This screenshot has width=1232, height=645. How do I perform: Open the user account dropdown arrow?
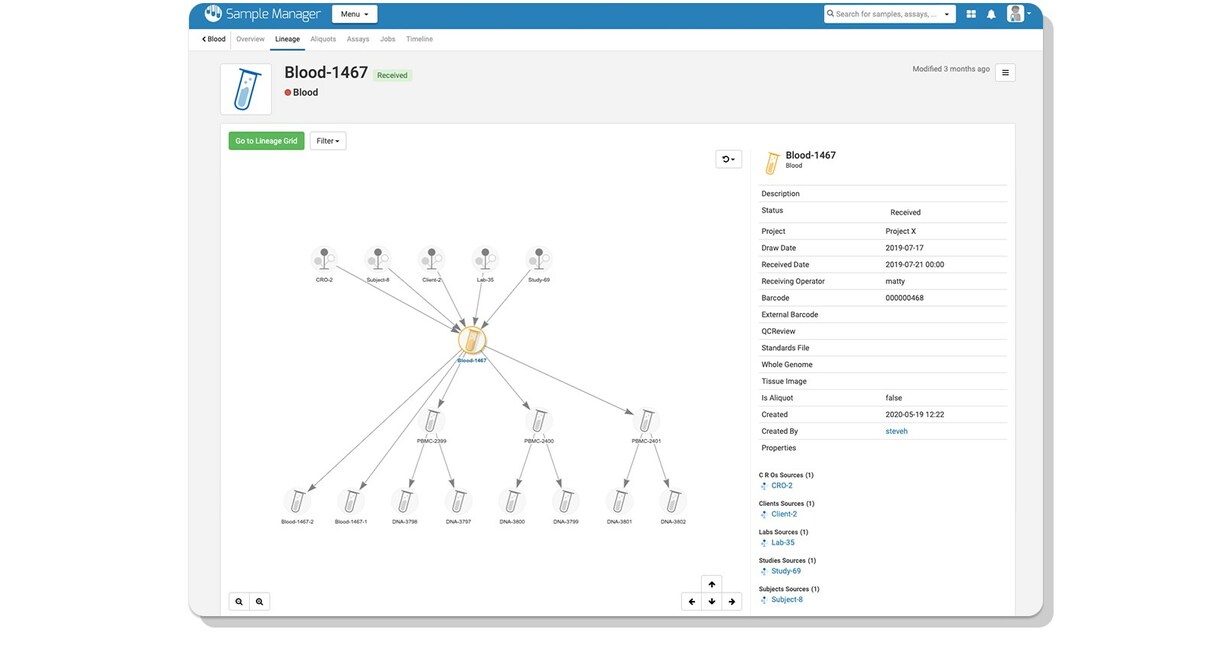pyautogui.click(x=1029, y=14)
